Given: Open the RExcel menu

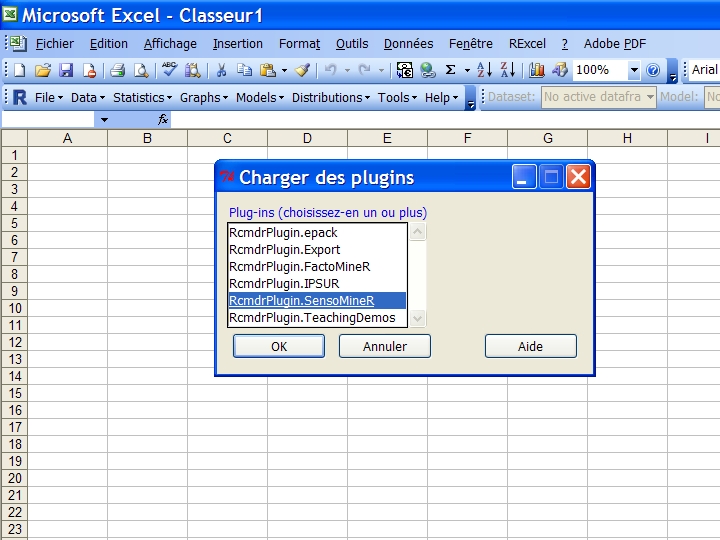Looking at the screenshot, I should 527,44.
